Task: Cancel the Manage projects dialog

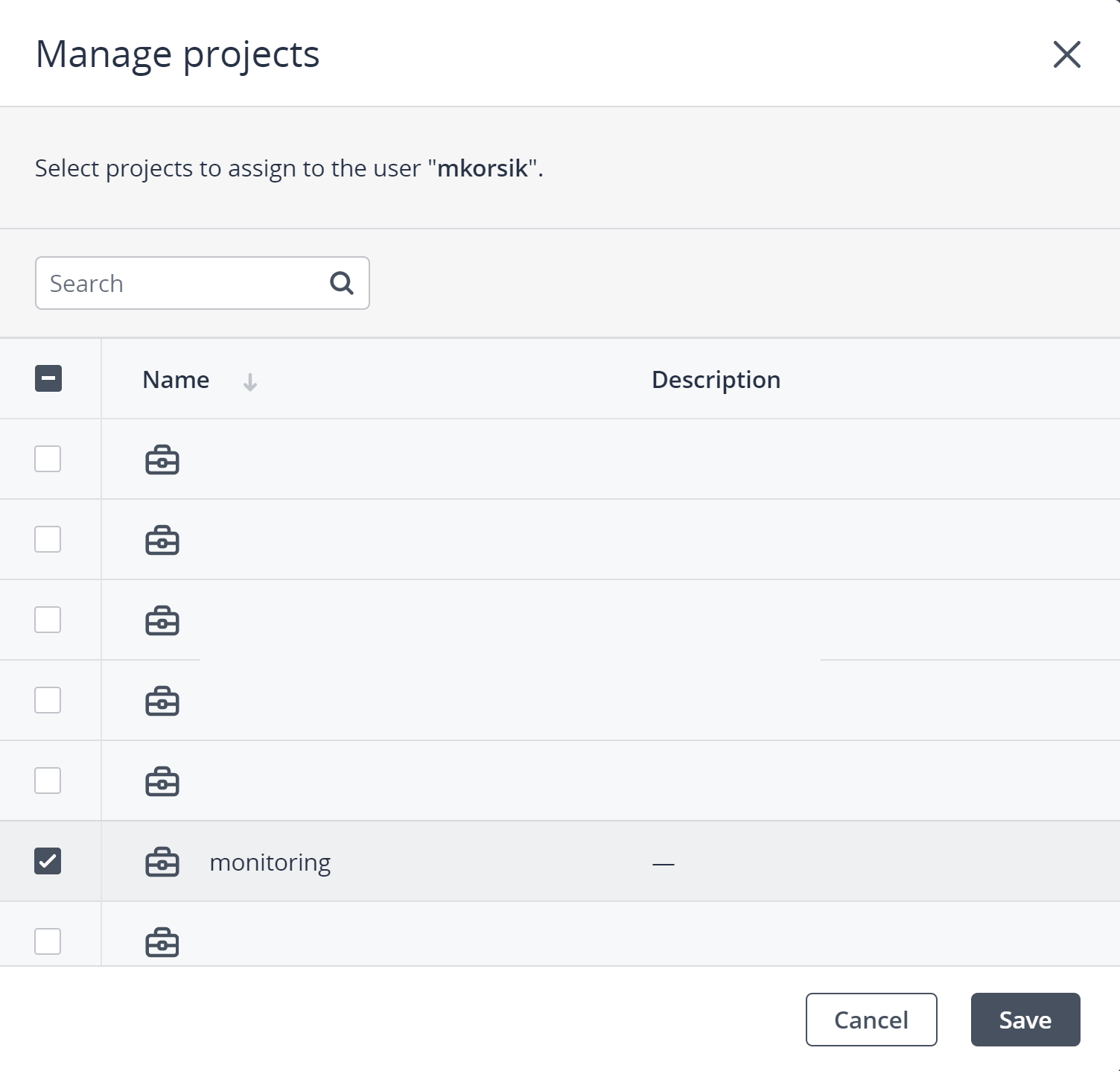Action: [871, 1020]
